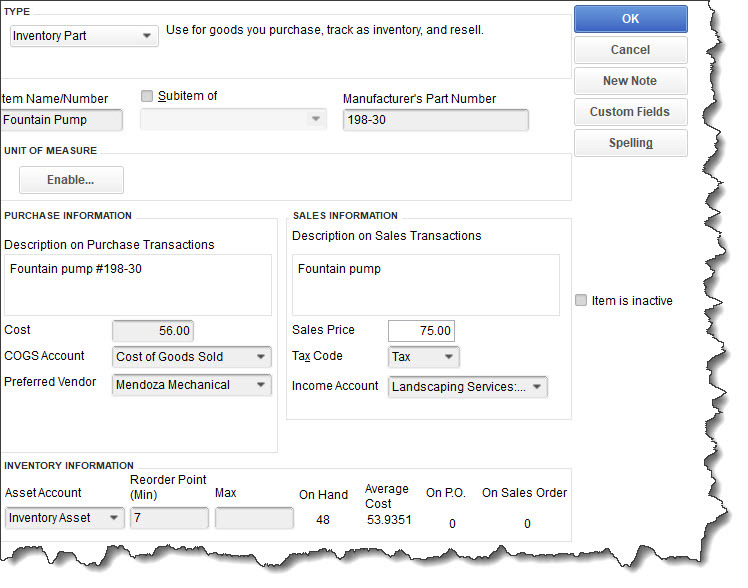This screenshot has width=748, height=588.
Task: Click the Max inventory field
Action: point(254,518)
